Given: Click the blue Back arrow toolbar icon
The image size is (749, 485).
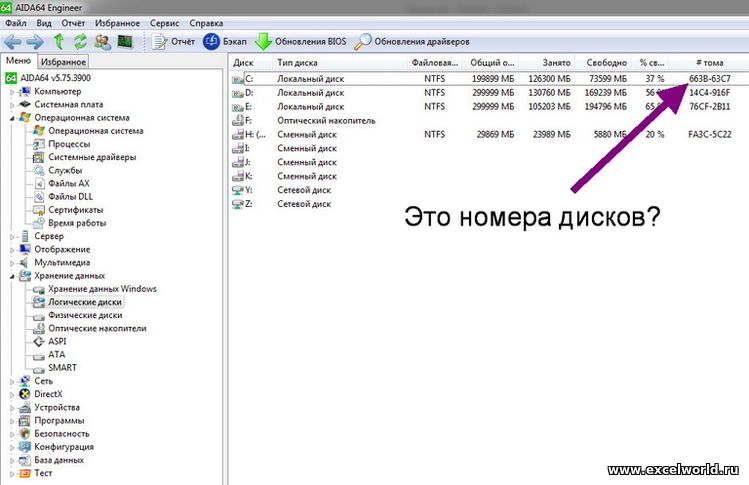Looking at the screenshot, I should pyautogui.click(x=12, y=42).
